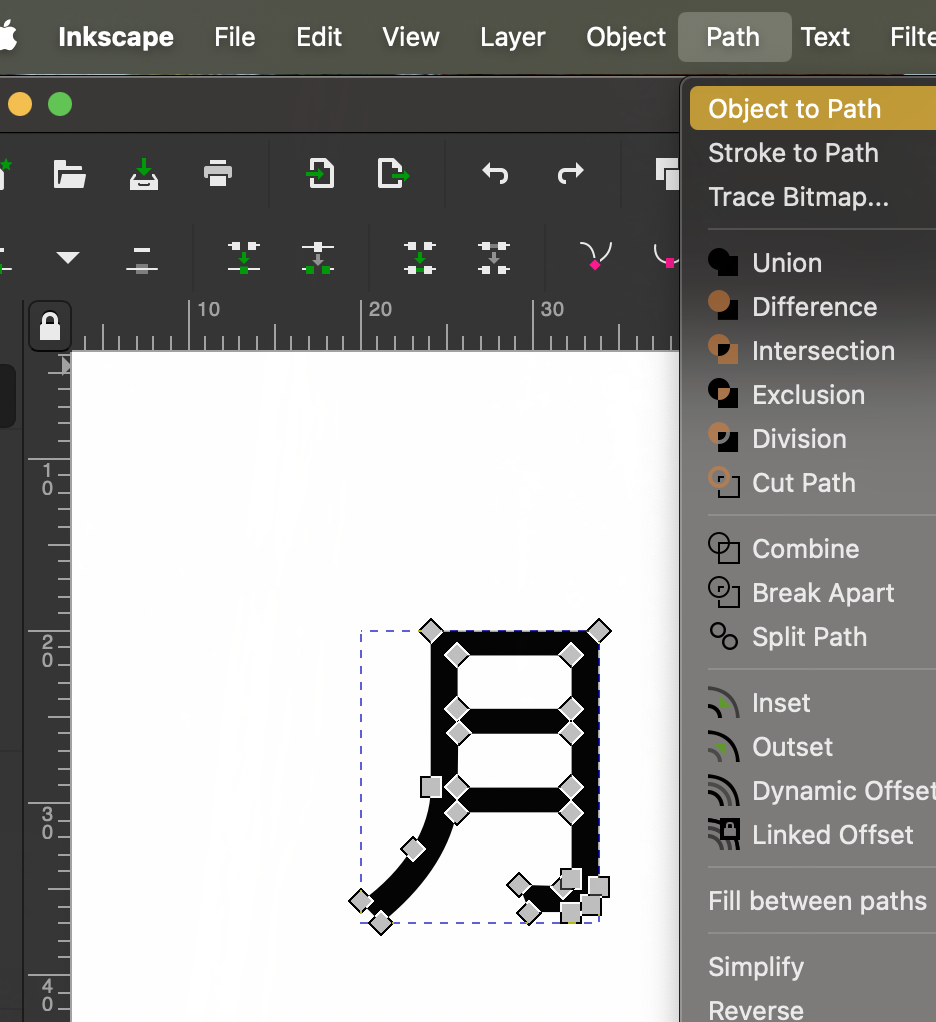Viewport: 936px width, 1022px height.
Task: Delete the selected nodes
Action: pyautogui.click(x=142, y=257)
